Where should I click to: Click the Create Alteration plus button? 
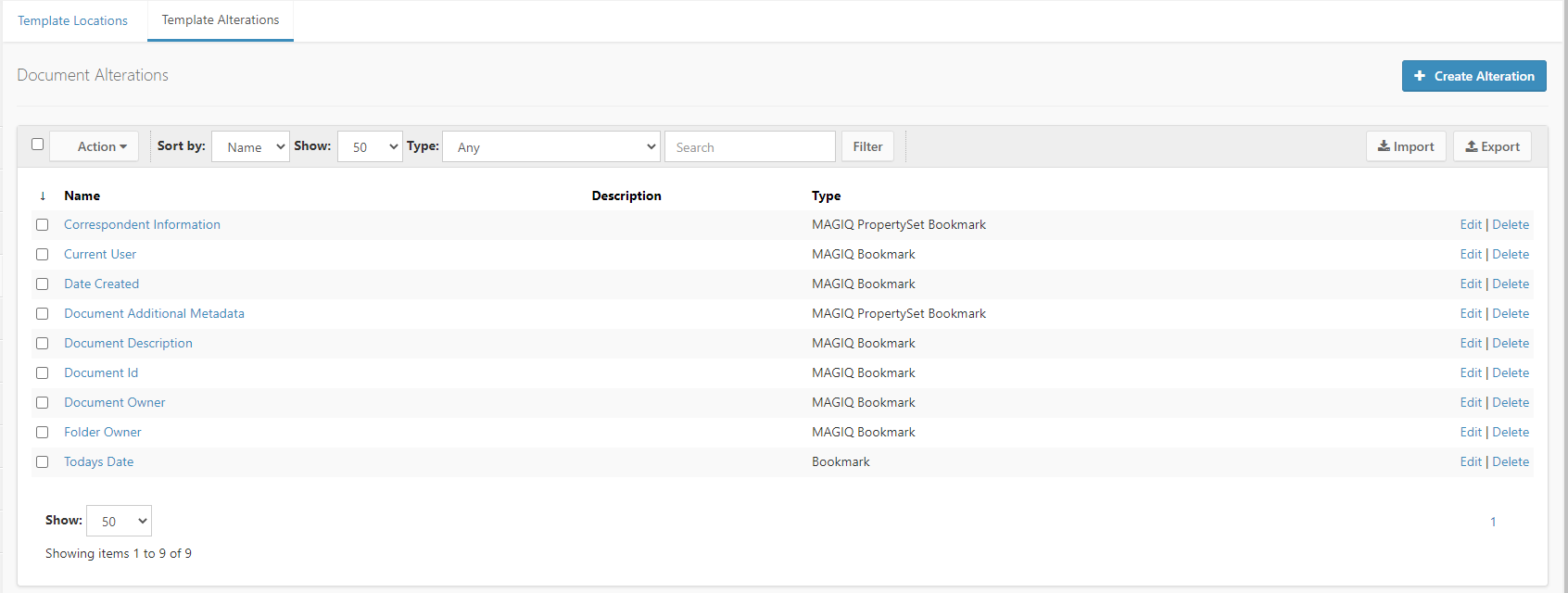pyautogui.click(x=1473, y=76)
